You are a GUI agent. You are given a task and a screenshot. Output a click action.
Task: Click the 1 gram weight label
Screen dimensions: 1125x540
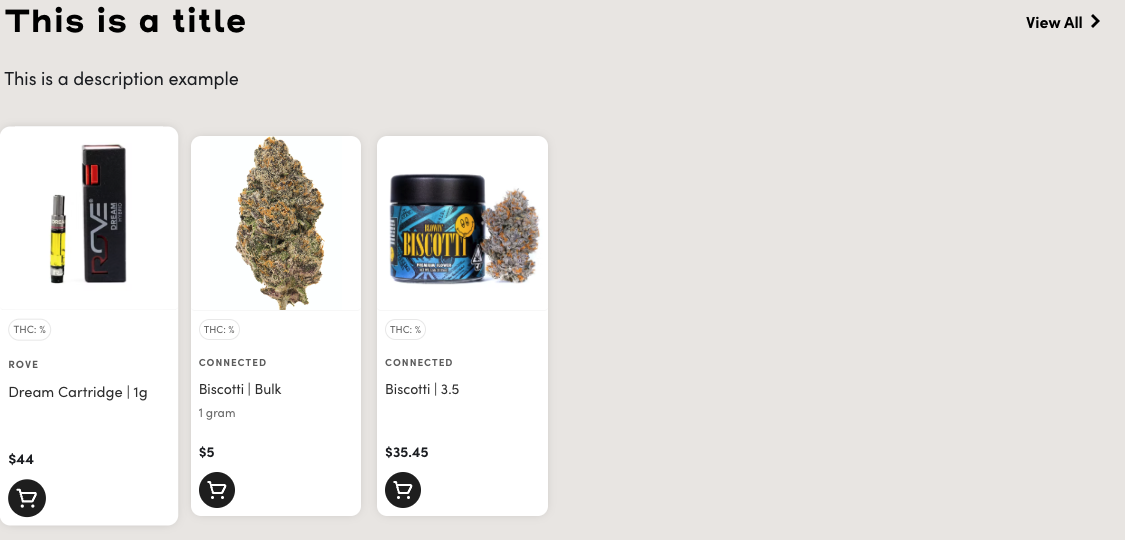[x=217, y=413]
